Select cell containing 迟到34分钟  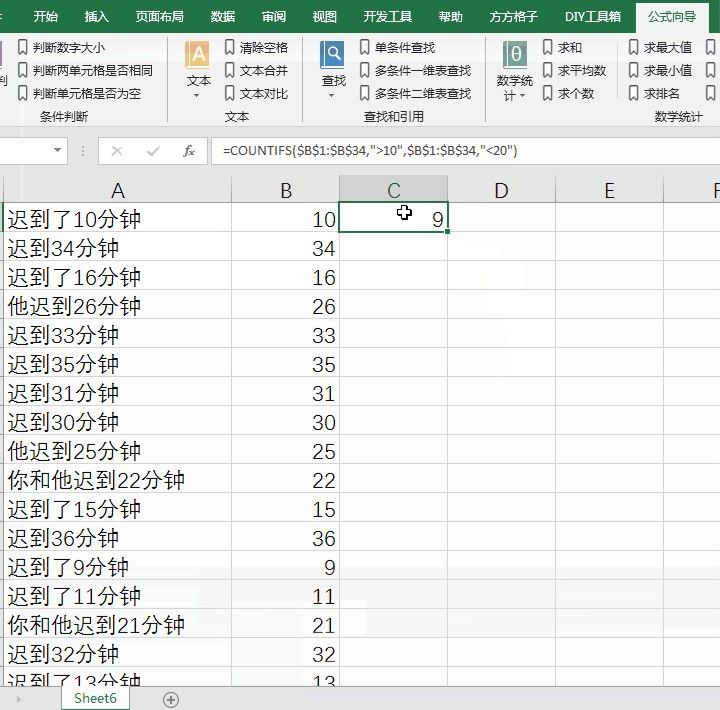118,247
